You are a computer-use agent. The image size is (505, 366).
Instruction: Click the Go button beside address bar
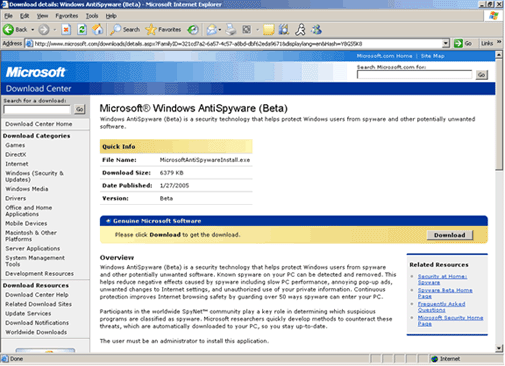pos(463,43)
